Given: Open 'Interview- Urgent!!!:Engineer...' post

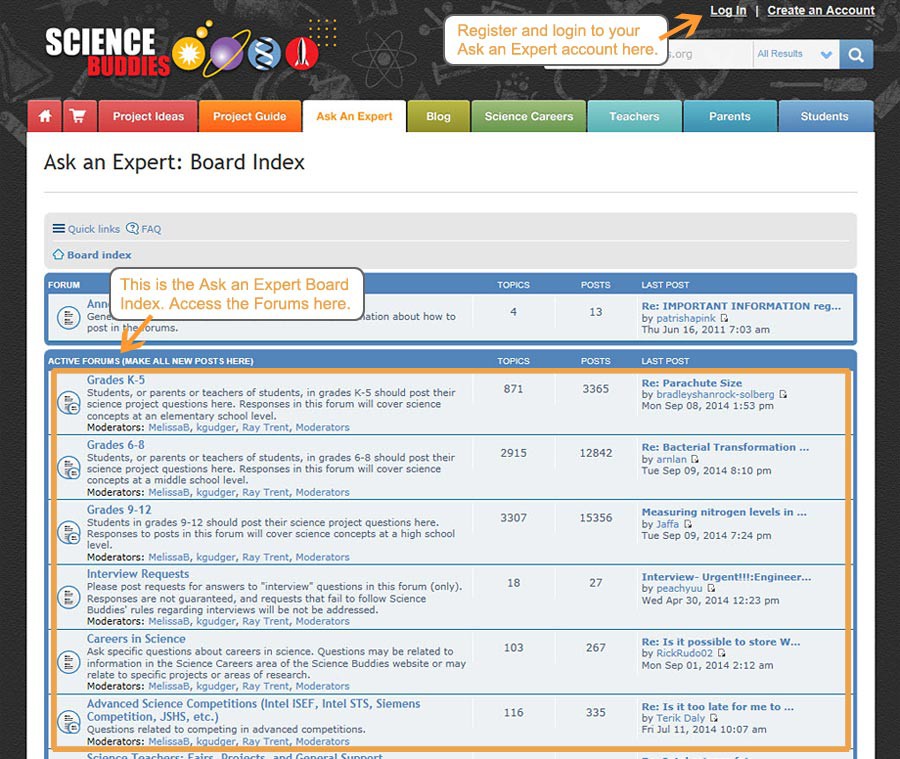Looking at the screenshot, I should pos(726,577).
